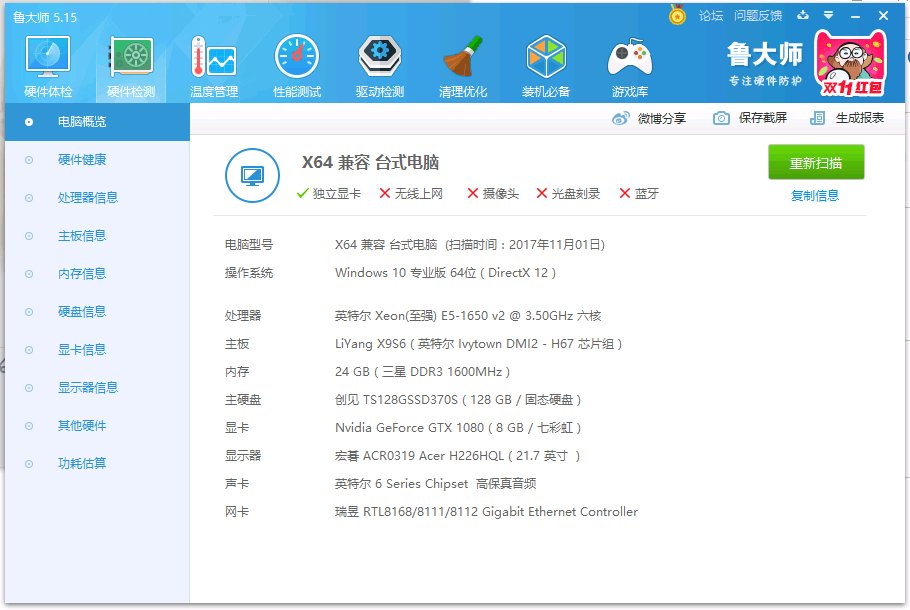This screenshot has height=610, width=910.
Task: Click the circular desktop computer icon
Action: 252,175
